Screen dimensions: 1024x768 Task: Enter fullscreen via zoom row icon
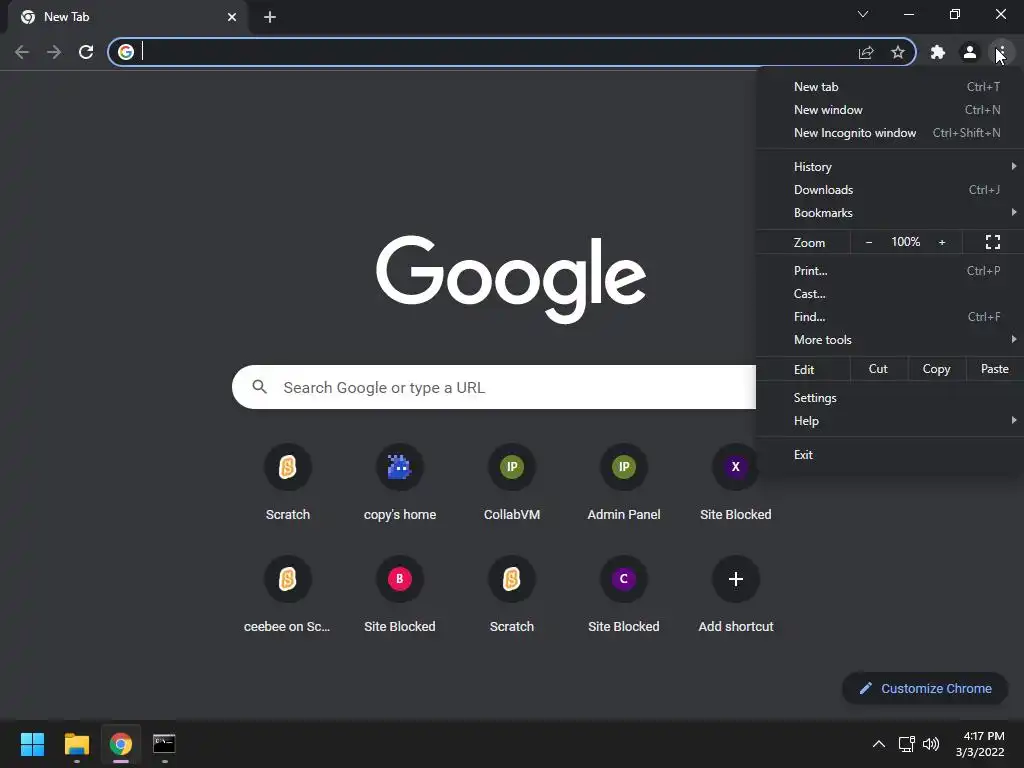(993, 242)
